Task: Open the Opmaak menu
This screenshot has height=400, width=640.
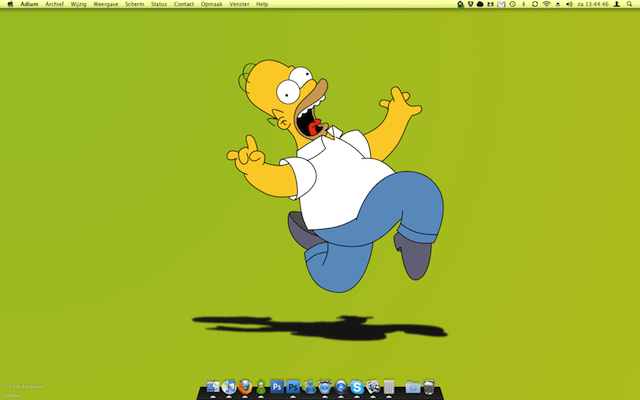Action: (211, 4)
